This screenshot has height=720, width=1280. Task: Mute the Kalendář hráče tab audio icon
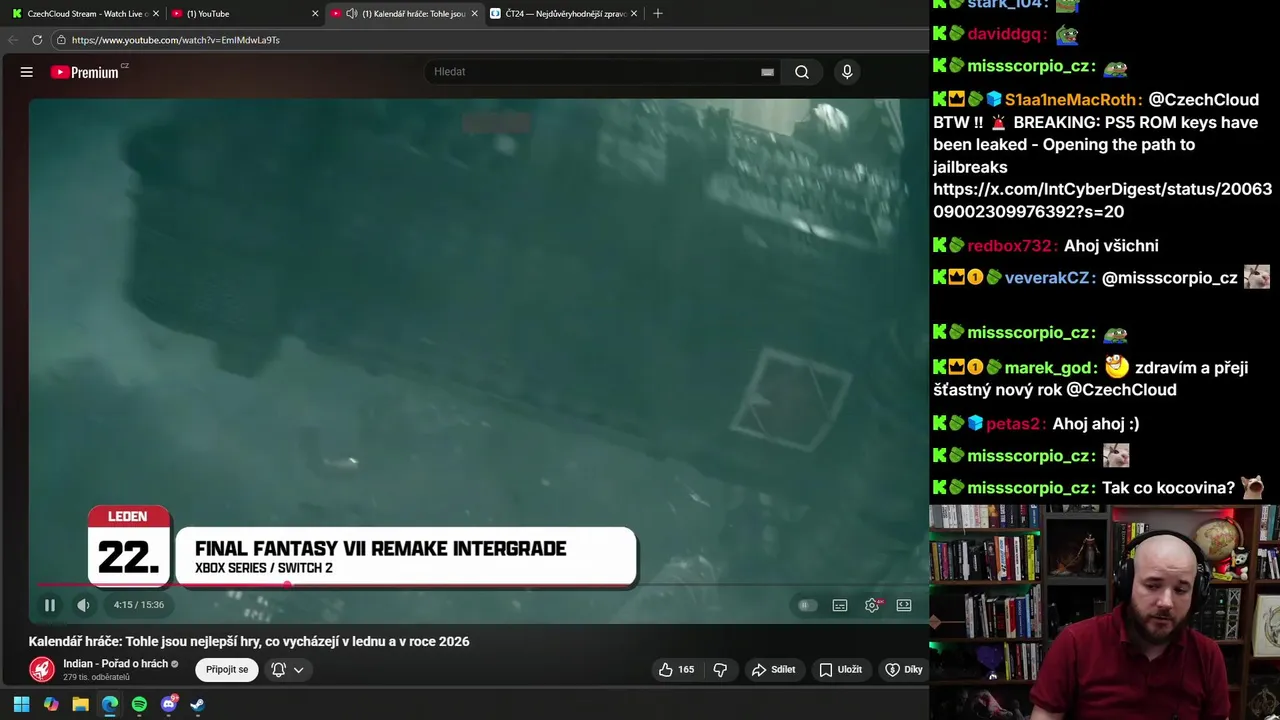(352, 14)
